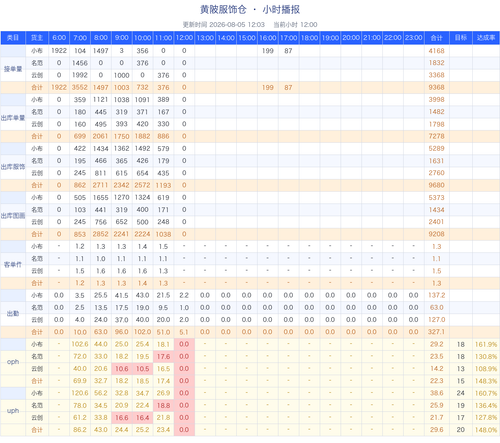Click the achievement rate 130.8%
The height and width of the screenshot is (443, 500).
pos(486,357)
